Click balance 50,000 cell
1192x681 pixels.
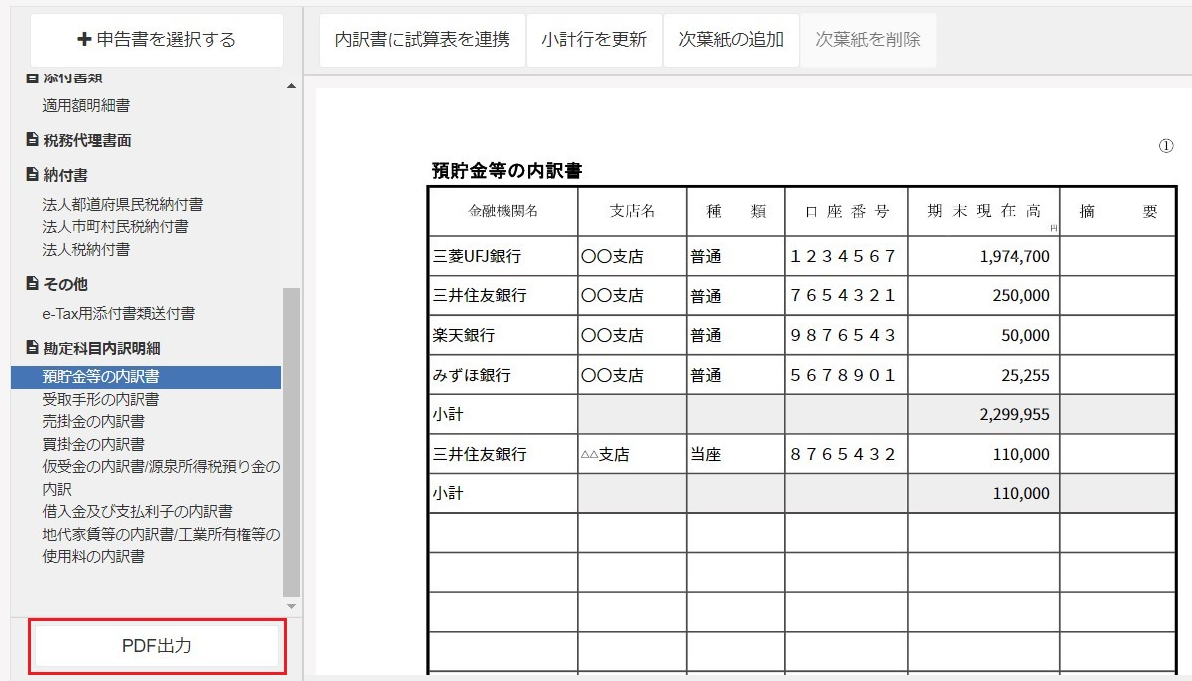[x=984, y=335]
